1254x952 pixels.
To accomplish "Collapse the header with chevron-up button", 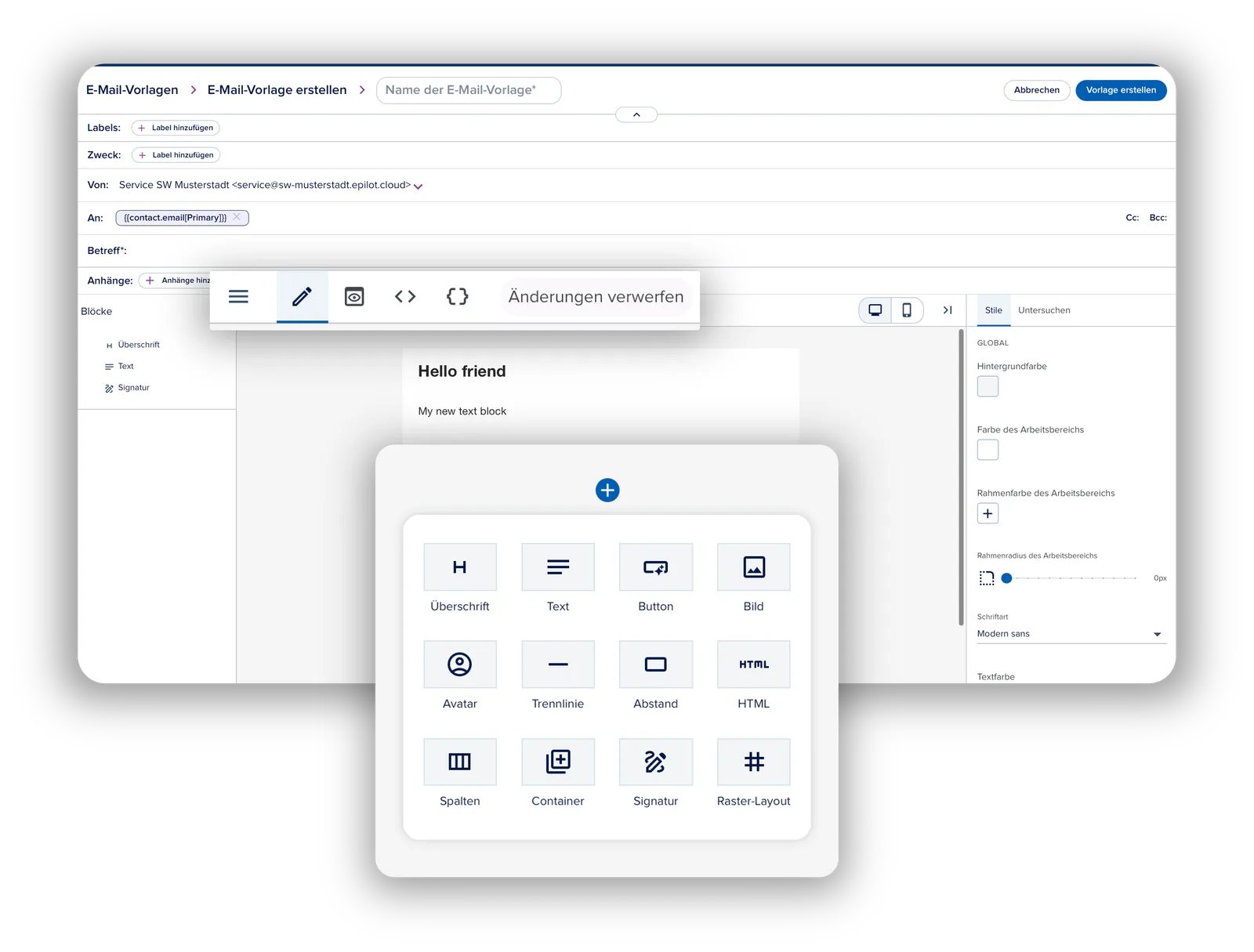I will tap(636, 115).
